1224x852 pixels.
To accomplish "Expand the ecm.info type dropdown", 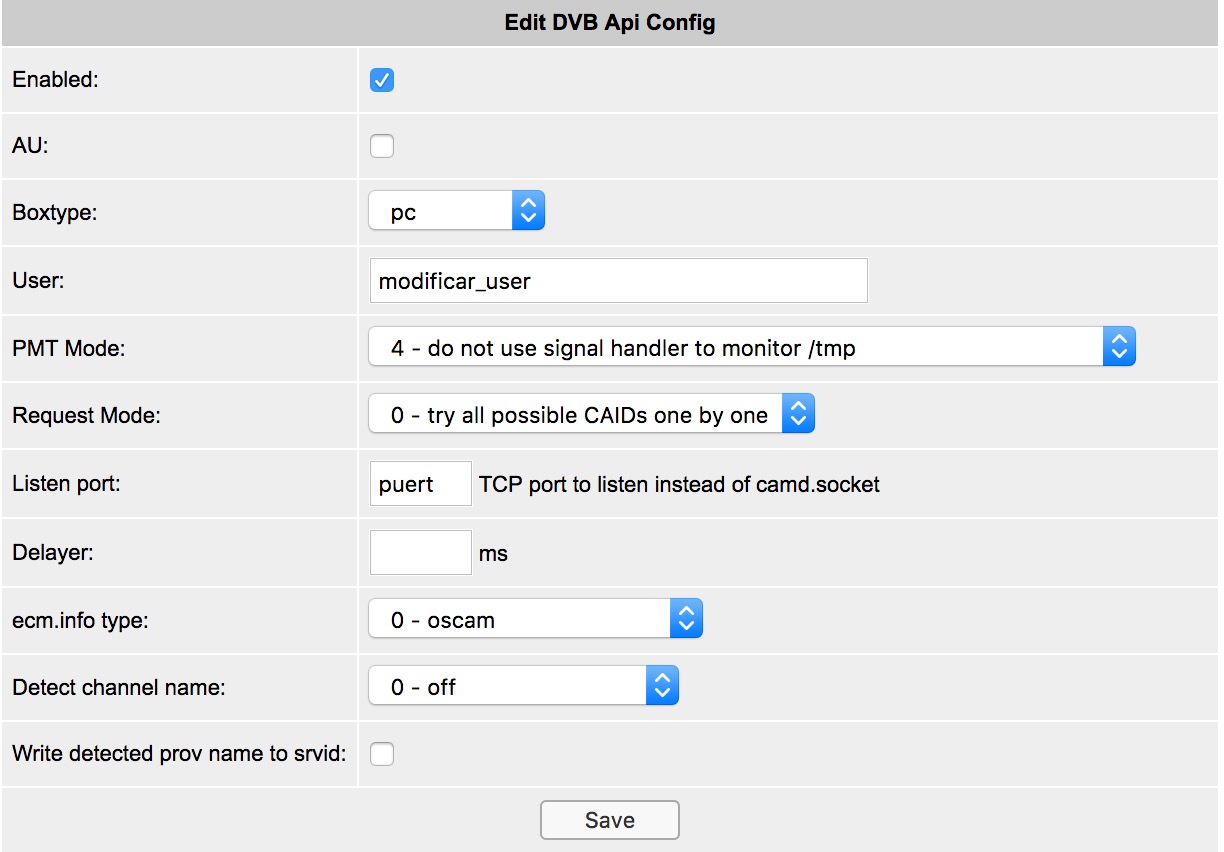I will point(536,619).
